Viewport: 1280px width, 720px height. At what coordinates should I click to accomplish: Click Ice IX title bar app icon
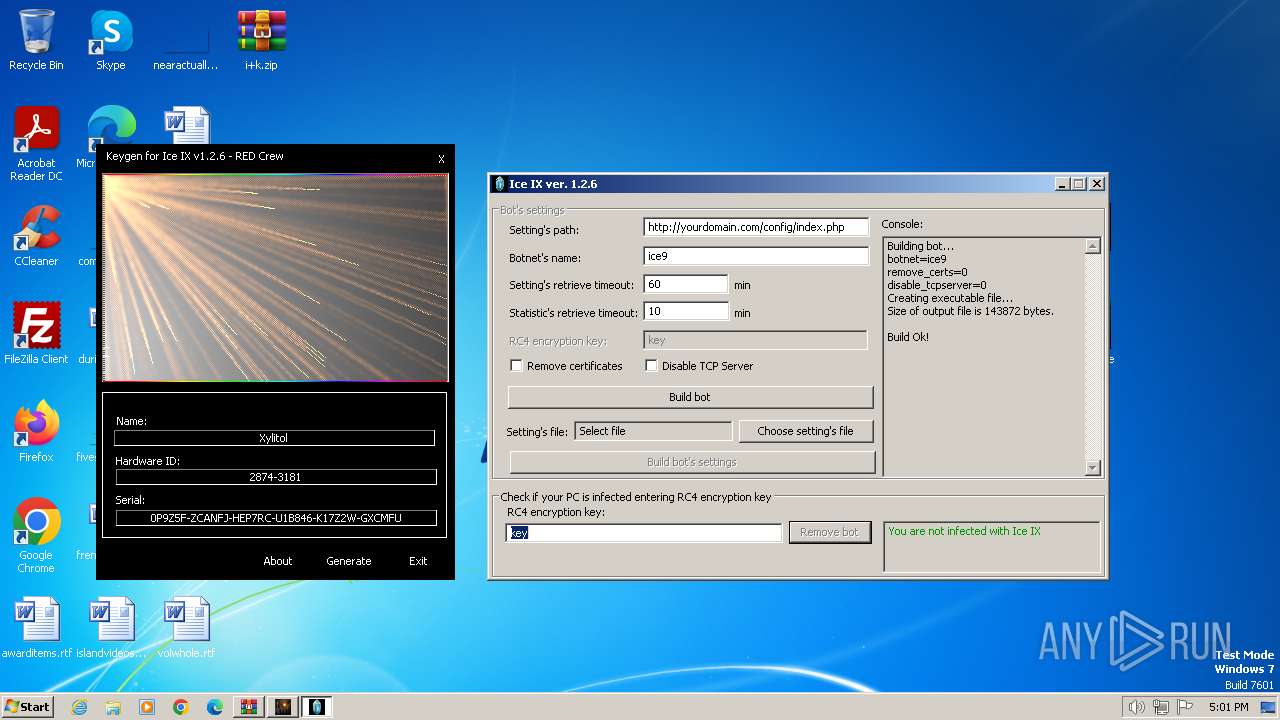click(500, 184)
